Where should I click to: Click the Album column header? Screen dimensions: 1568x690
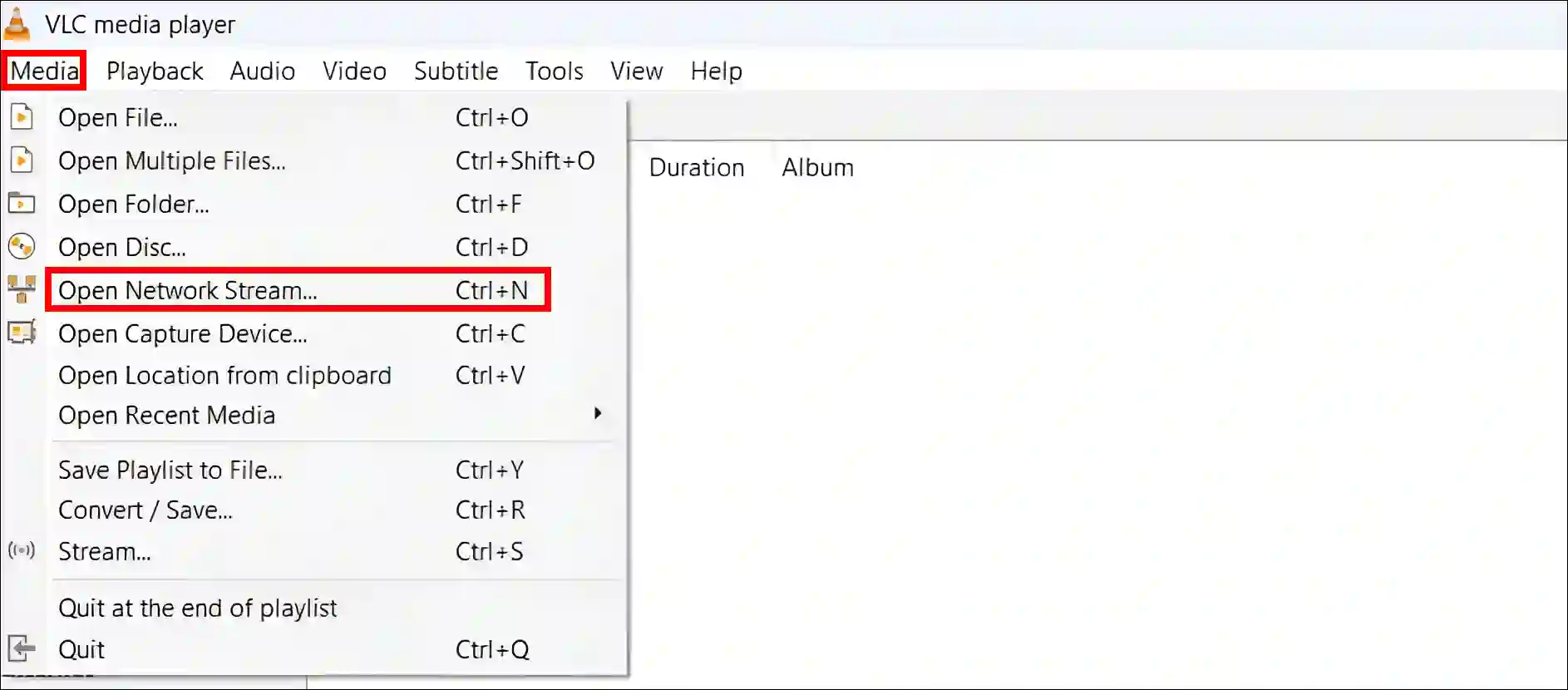817,167
